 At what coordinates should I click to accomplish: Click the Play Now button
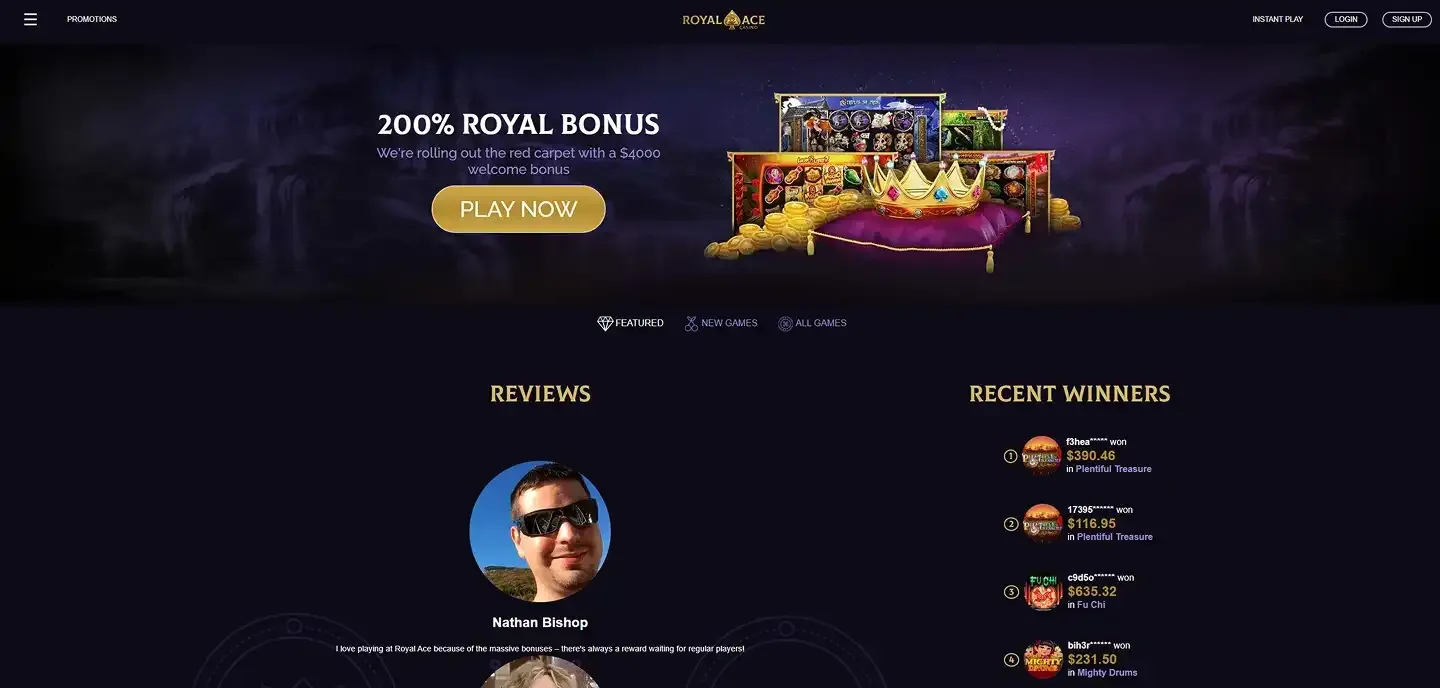coord(518,209)
